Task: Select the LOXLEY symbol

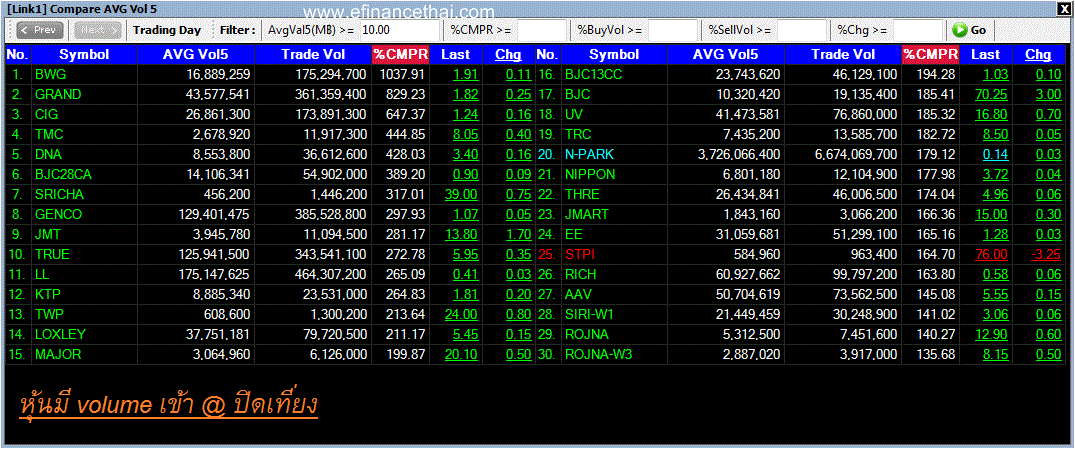Action: [60, 335]
